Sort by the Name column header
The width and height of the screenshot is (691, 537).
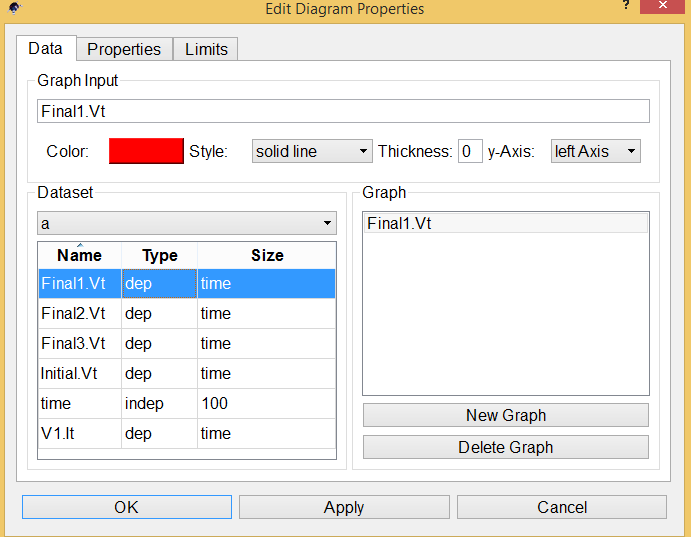tap(80, 256)
